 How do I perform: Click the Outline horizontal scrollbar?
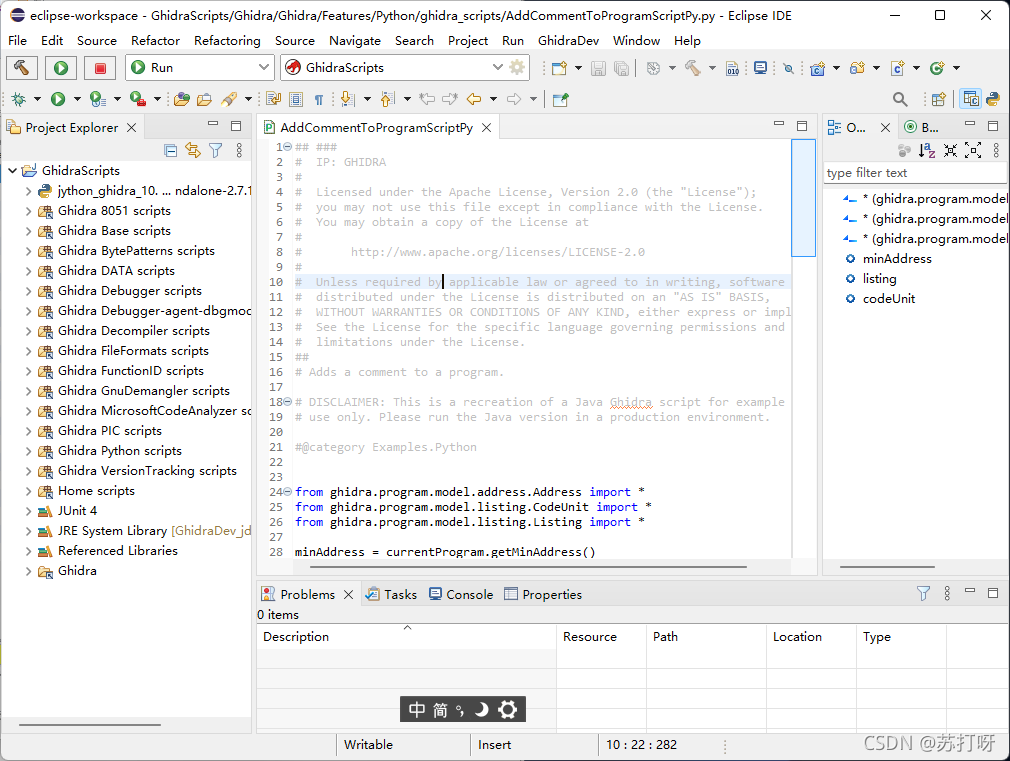click(887, 567)
